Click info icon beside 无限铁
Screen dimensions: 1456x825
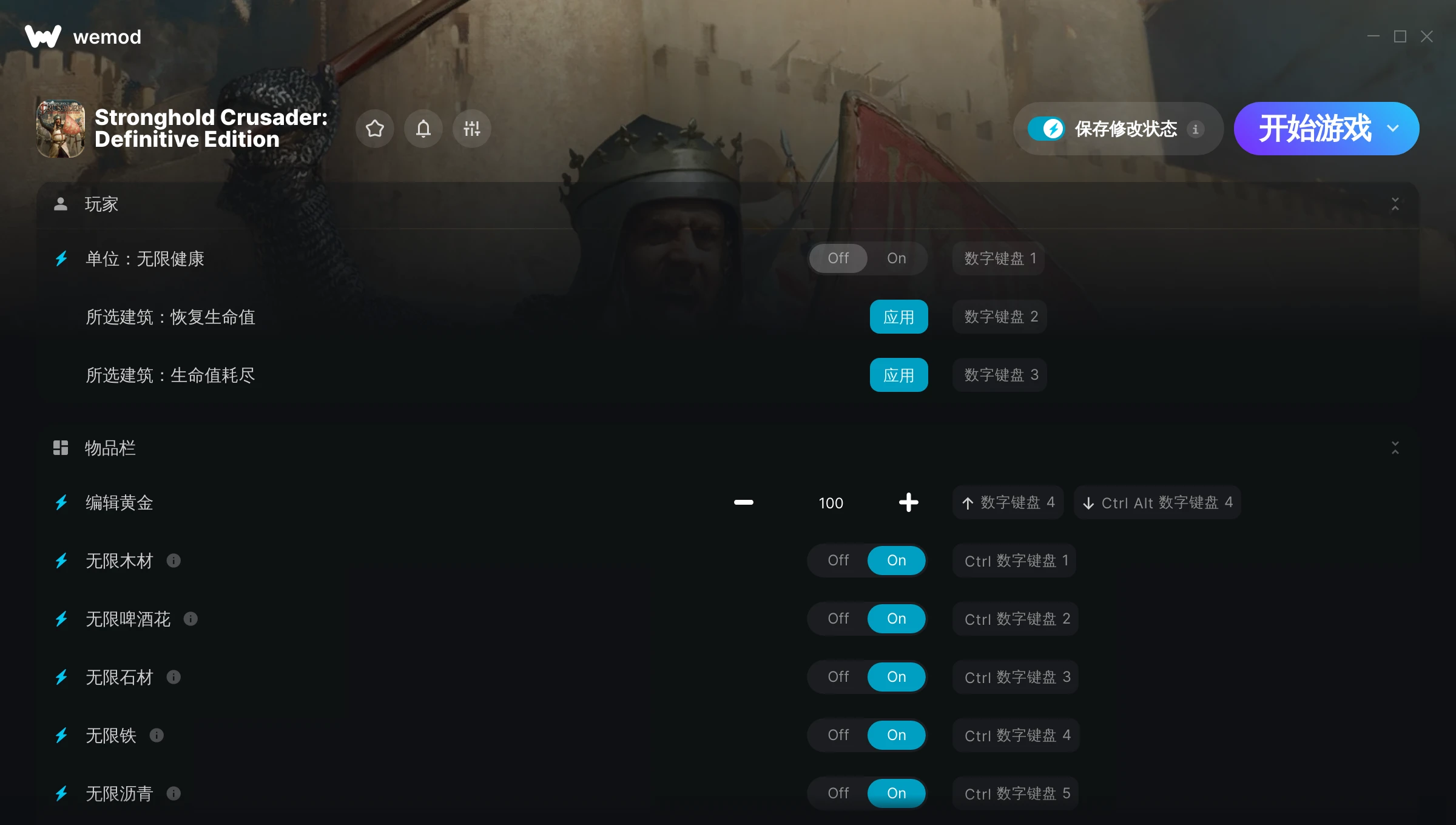[x=157, y=735]
